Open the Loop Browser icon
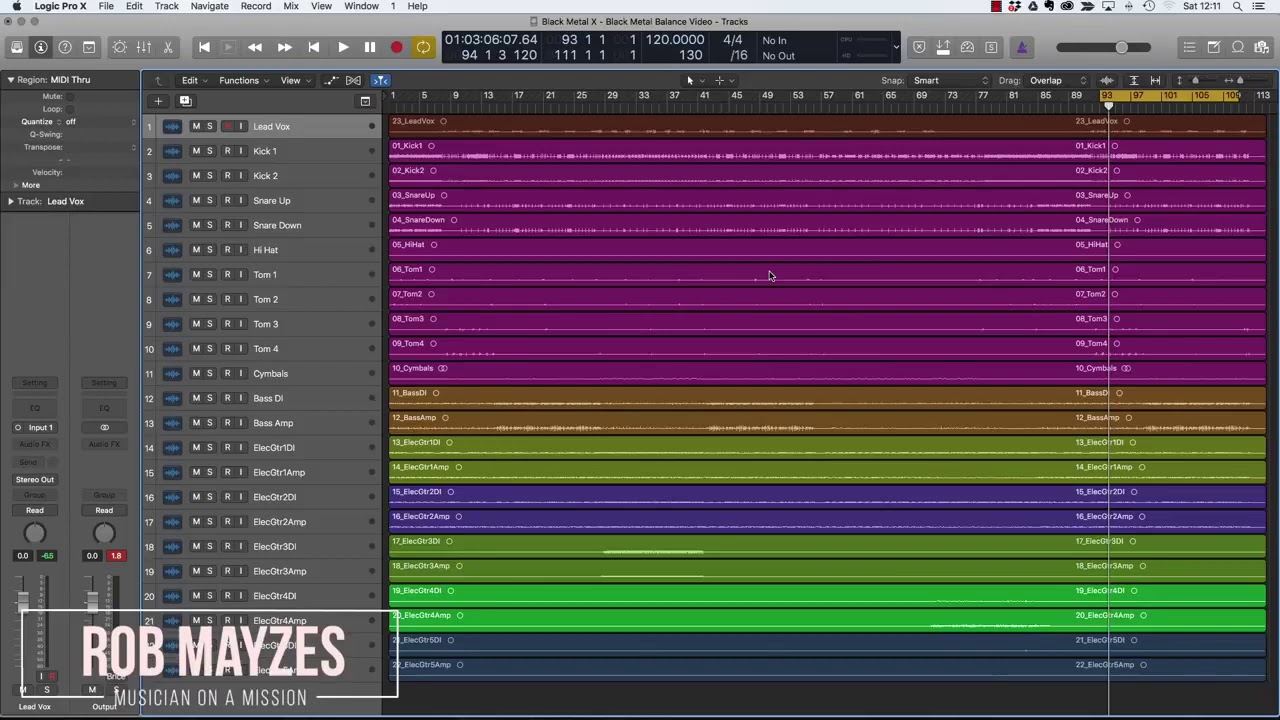Image resolution: width=1280 pixels, height=720 pixels. click(x=1238, y=47)
